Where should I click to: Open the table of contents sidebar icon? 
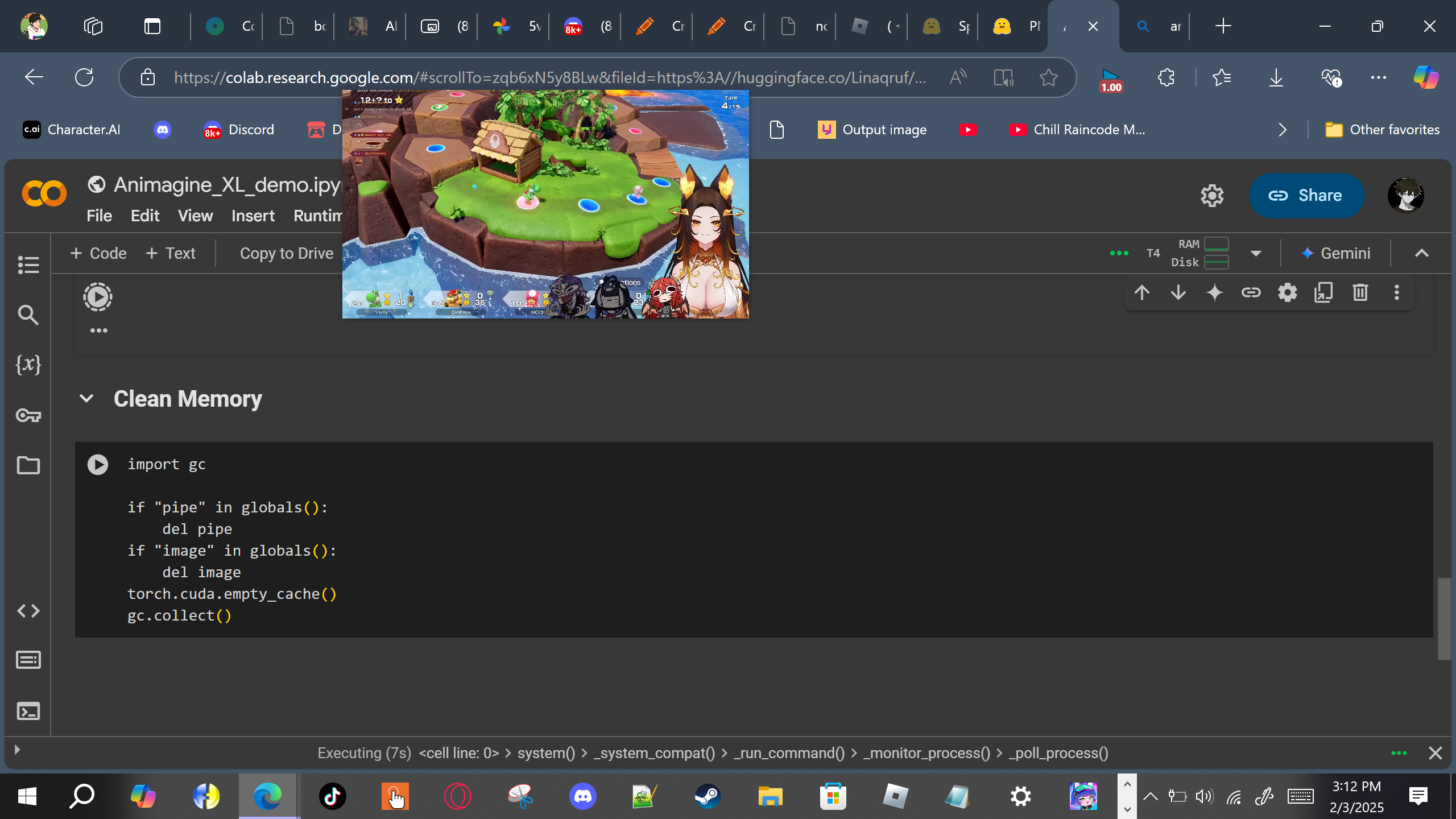point(28,264)
